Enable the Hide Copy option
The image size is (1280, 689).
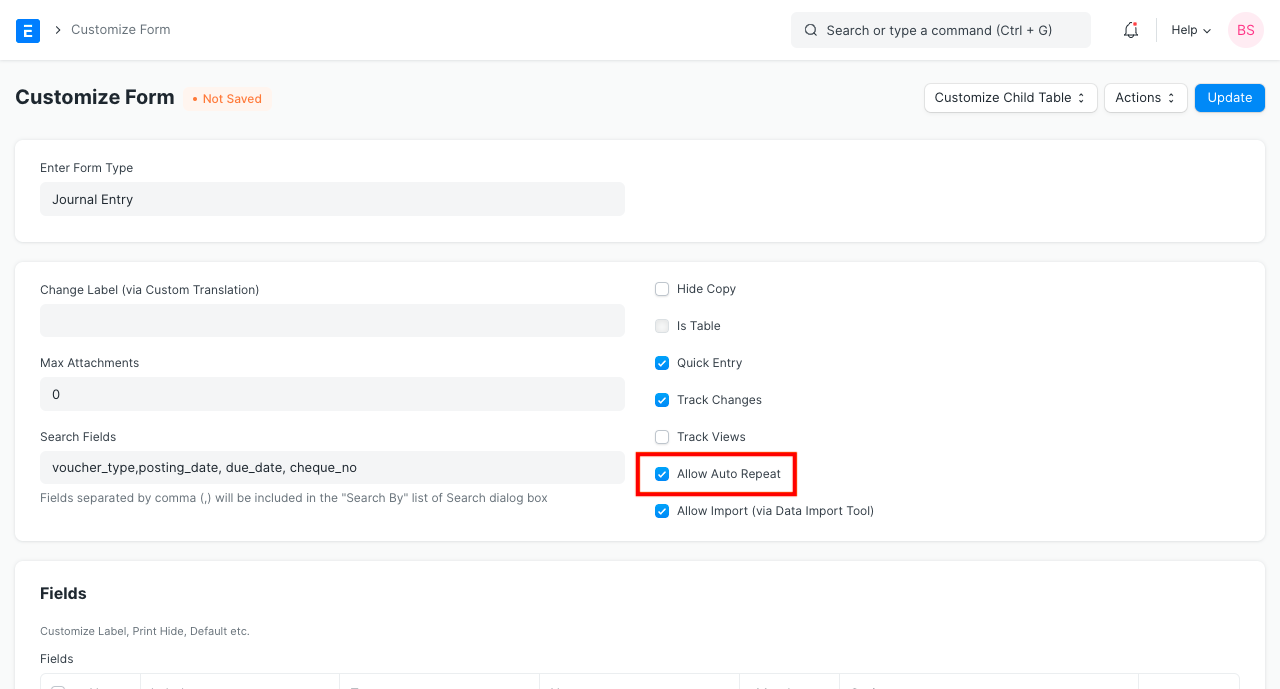pos(662,288)
